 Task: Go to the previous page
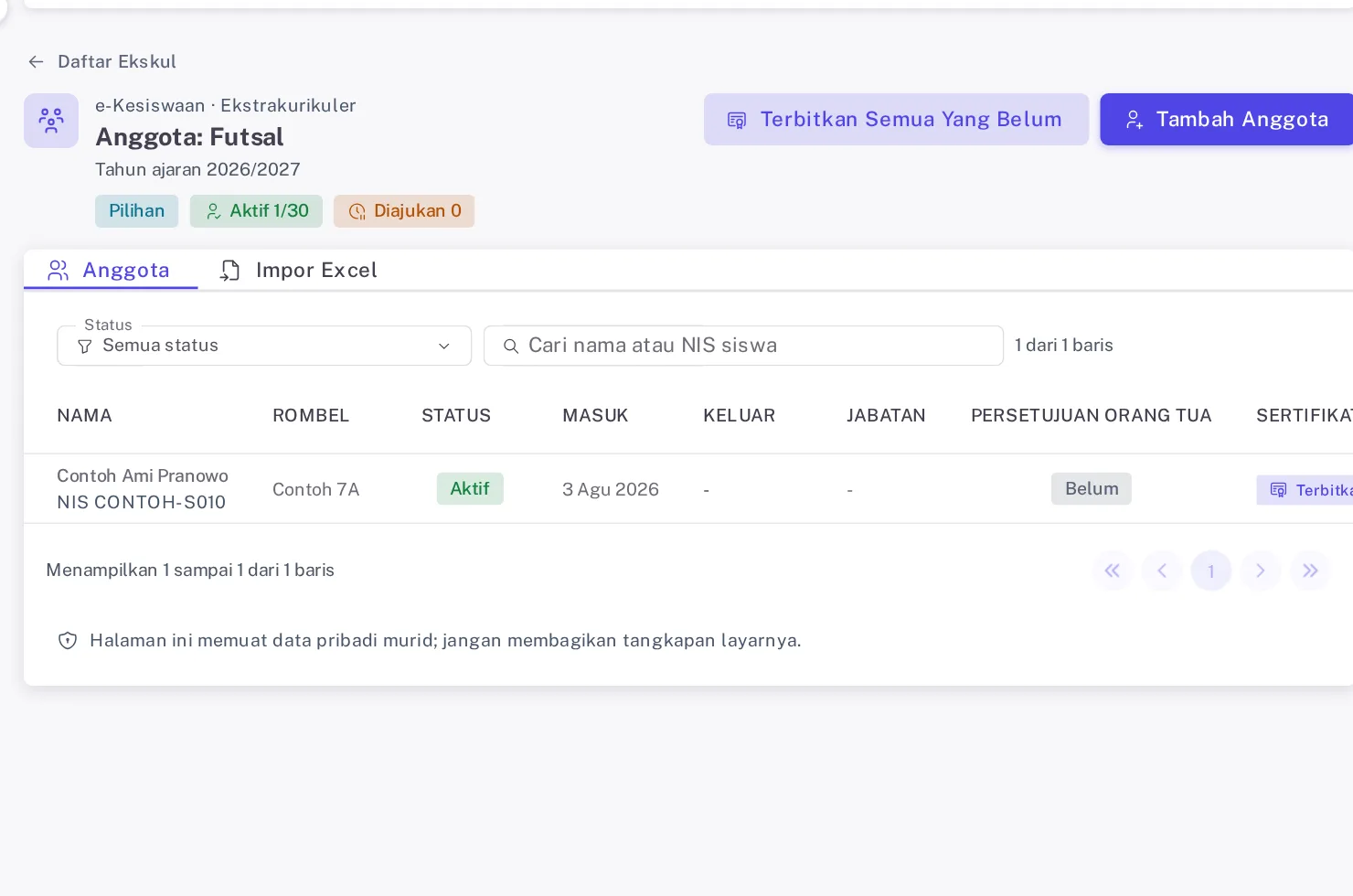click(1162, 571)
